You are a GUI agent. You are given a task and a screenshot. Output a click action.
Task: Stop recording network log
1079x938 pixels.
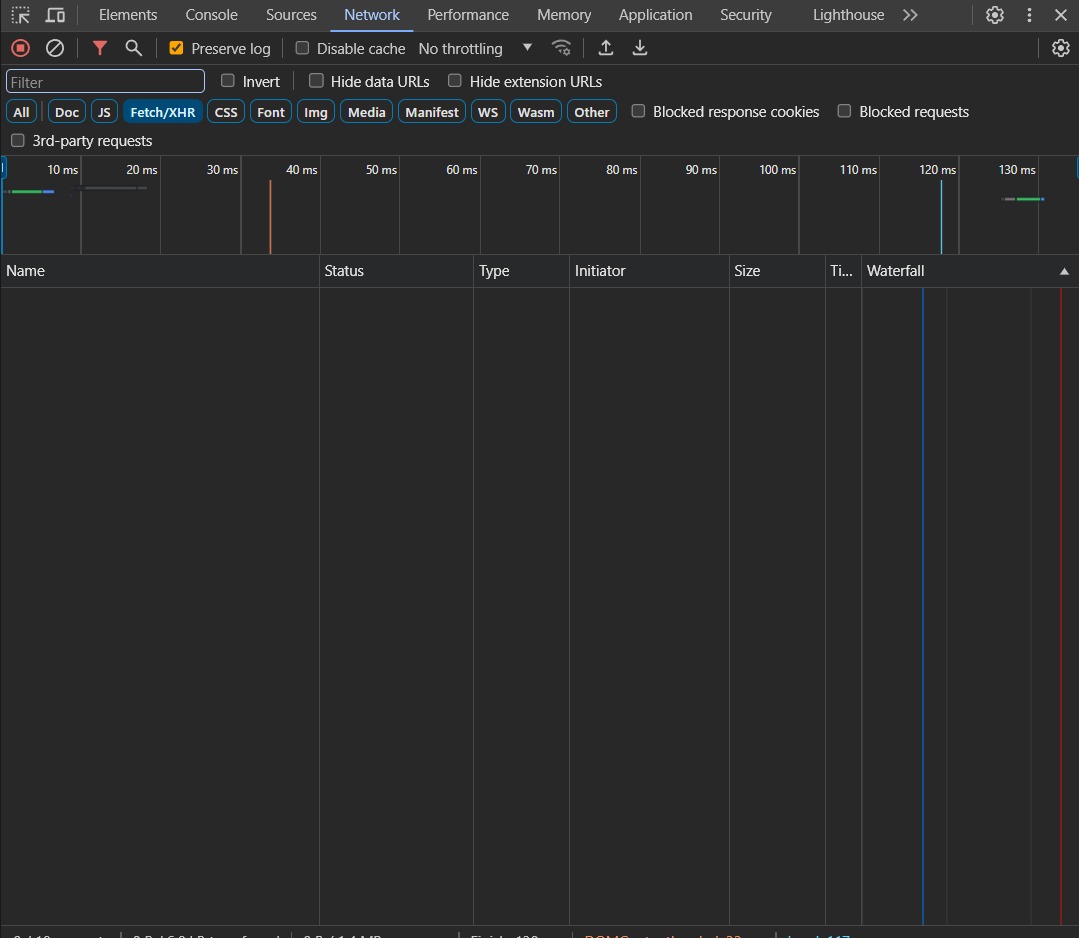(x=21, y=48)
